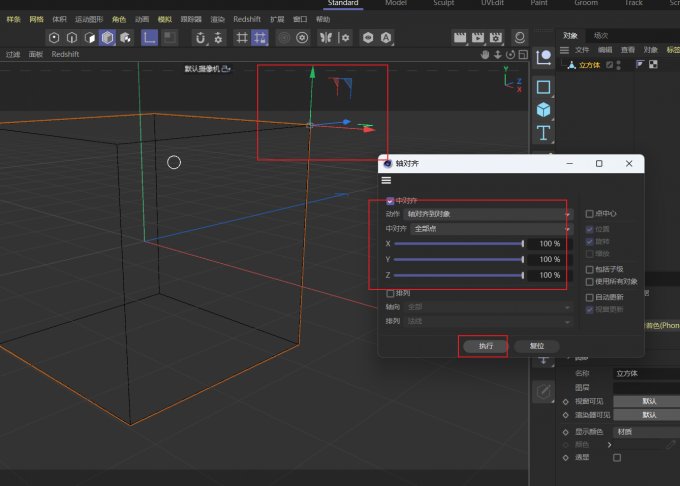Switch to the Model layout tab
Image resolution: width=680 pixels, height=486 pixels.
[396, 3]
